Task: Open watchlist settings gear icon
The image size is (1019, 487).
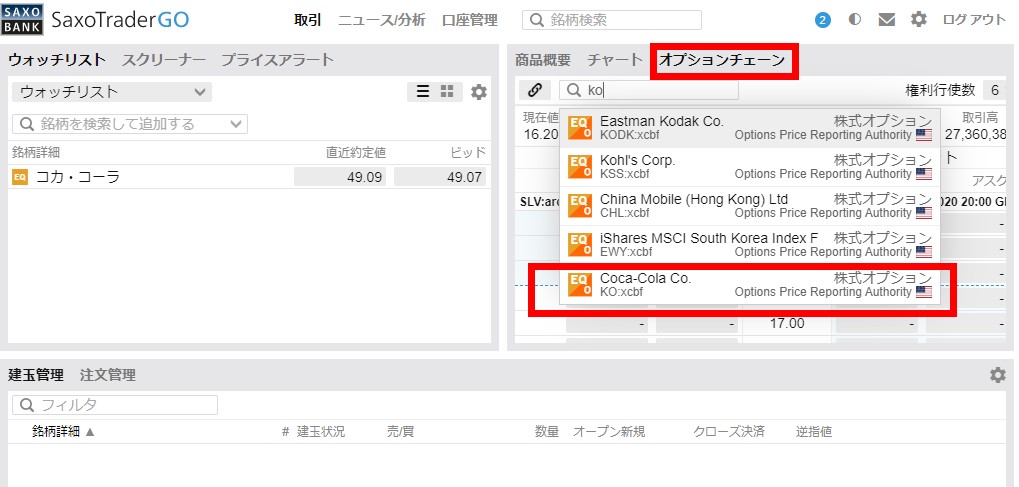Action: pyautogui.click(x=478, y=92)
